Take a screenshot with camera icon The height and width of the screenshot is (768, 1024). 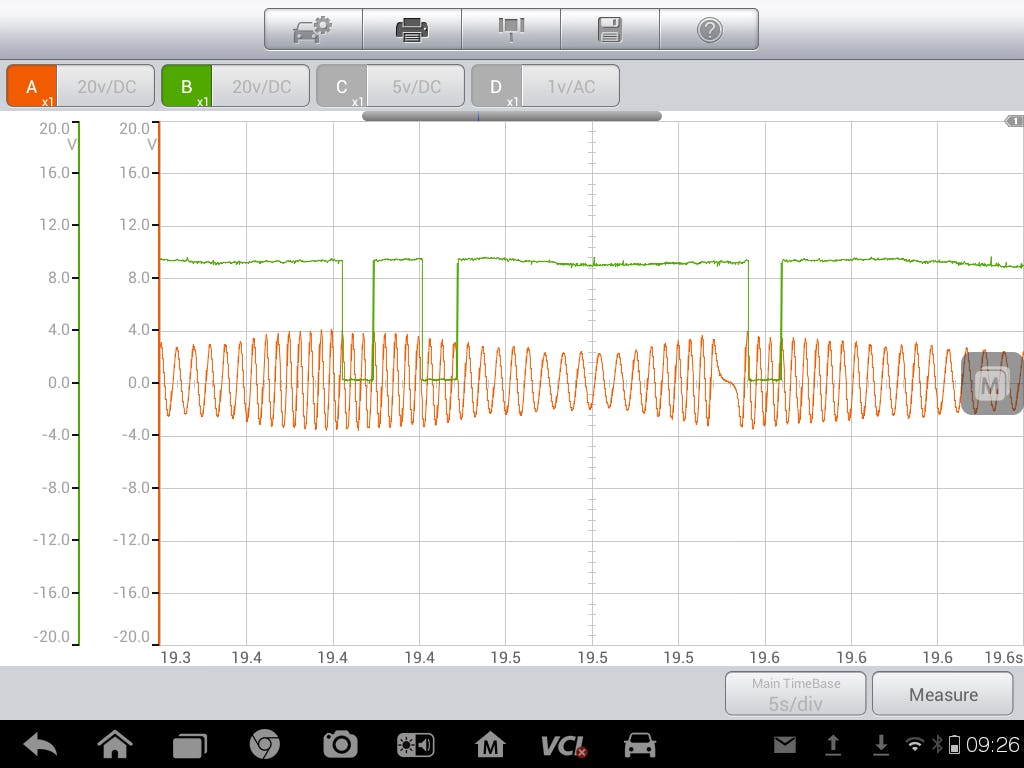click(x=340, y=745)
